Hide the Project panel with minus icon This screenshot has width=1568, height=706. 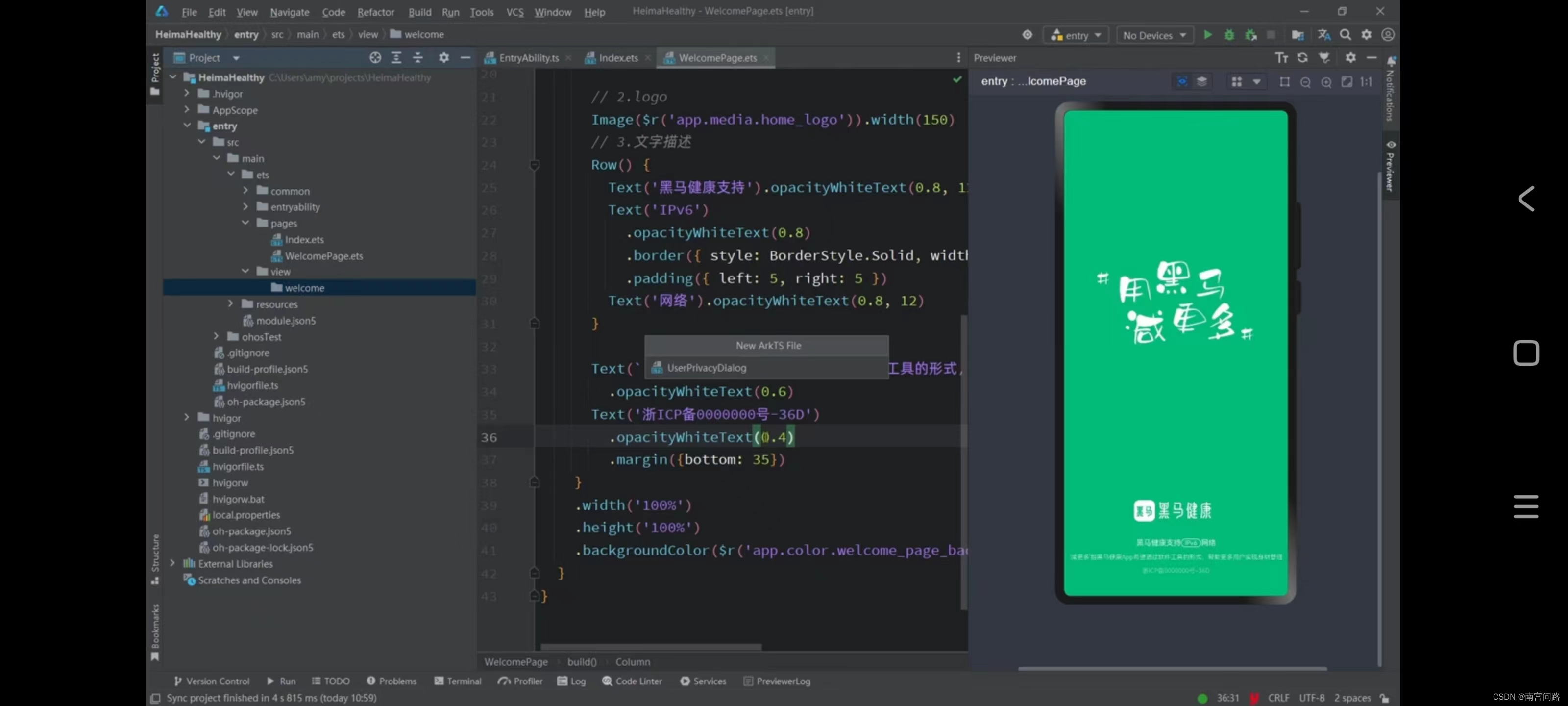point(465,57)
